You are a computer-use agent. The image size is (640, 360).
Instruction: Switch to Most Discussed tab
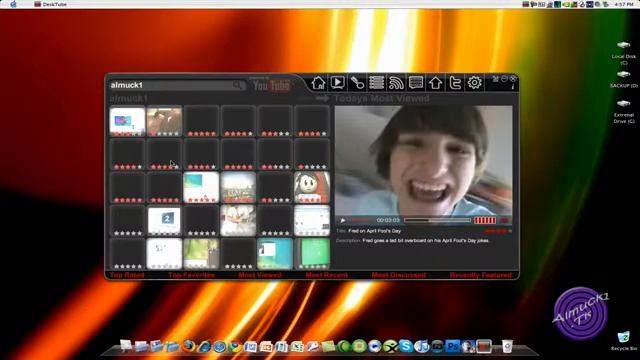pyautogui.click(x=399, y=275)
